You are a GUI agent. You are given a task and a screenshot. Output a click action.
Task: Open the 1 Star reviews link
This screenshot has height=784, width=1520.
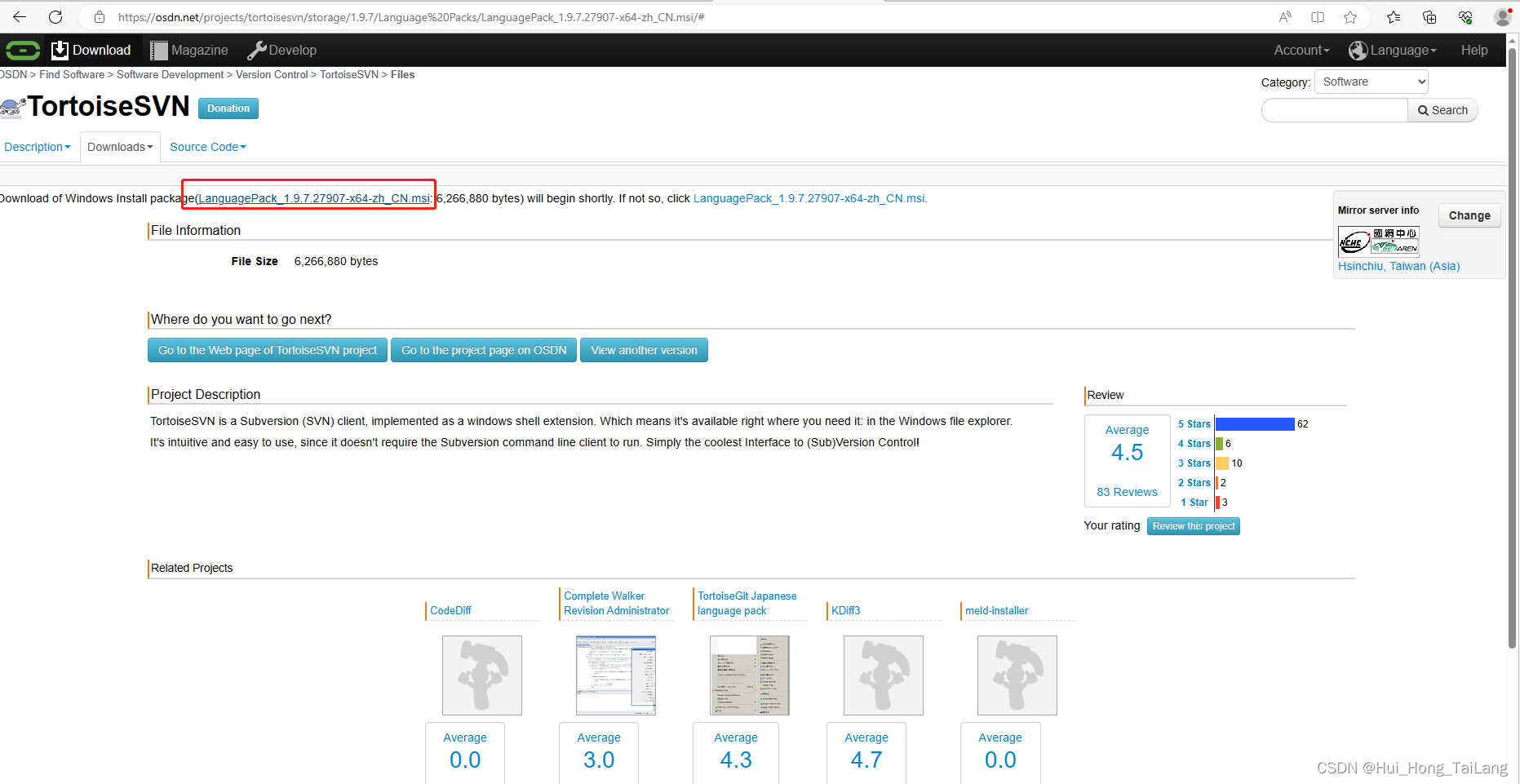tap(1194, 503)
